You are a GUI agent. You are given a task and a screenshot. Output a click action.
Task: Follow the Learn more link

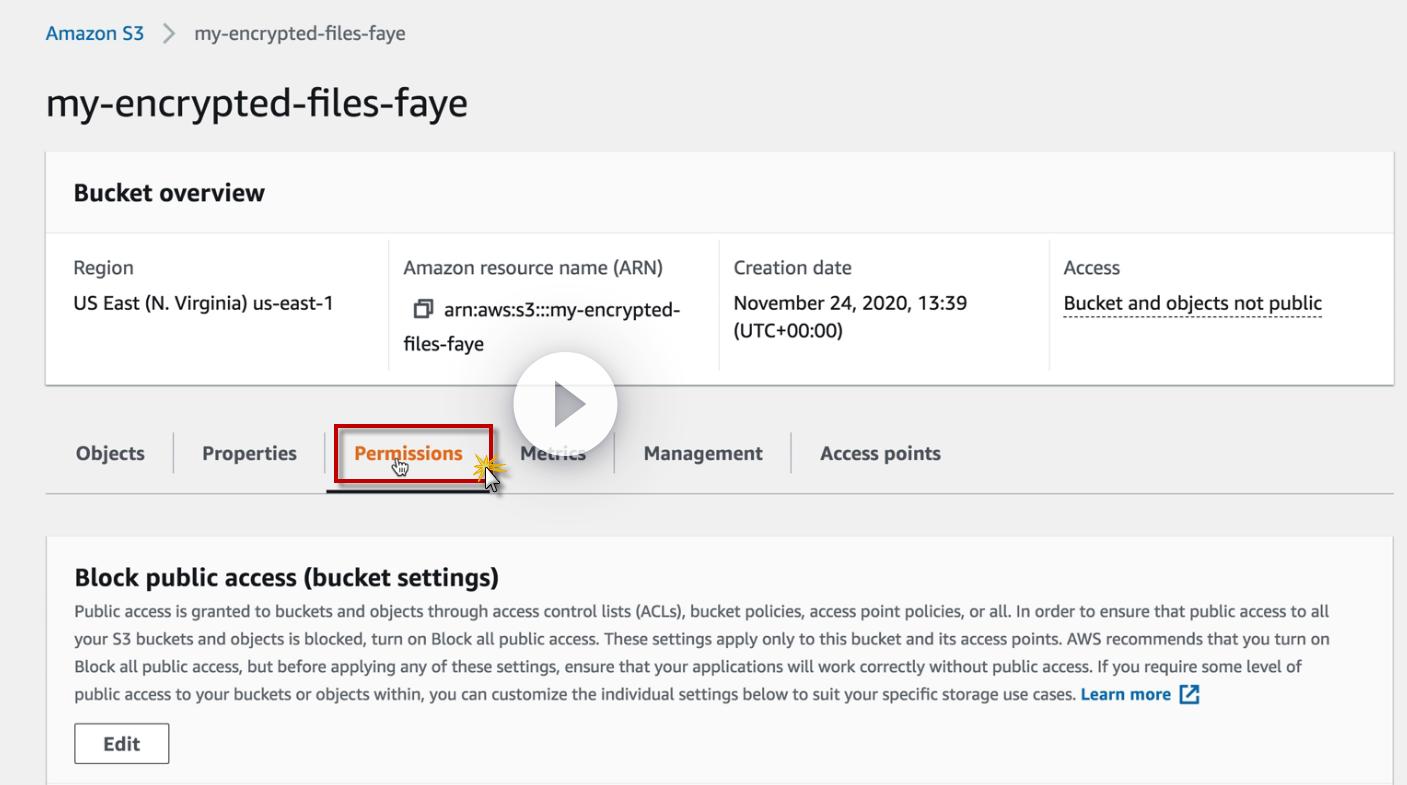pos(1125,694)
